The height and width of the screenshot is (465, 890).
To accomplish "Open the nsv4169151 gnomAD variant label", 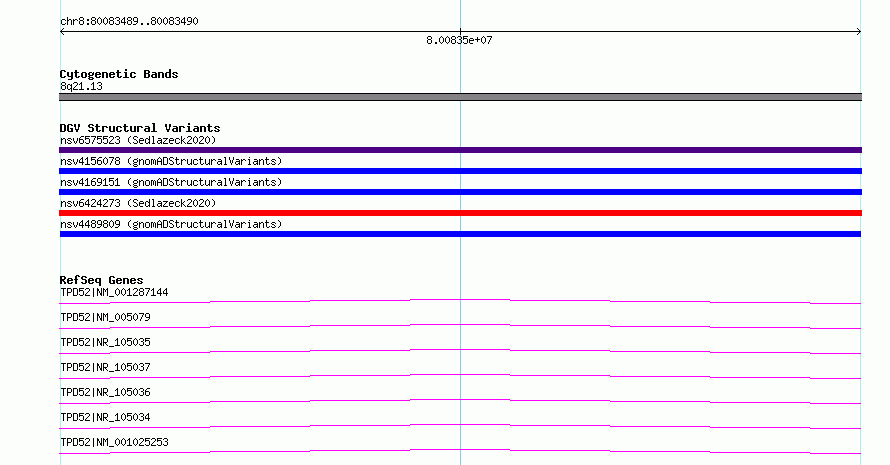I will 171,182.
